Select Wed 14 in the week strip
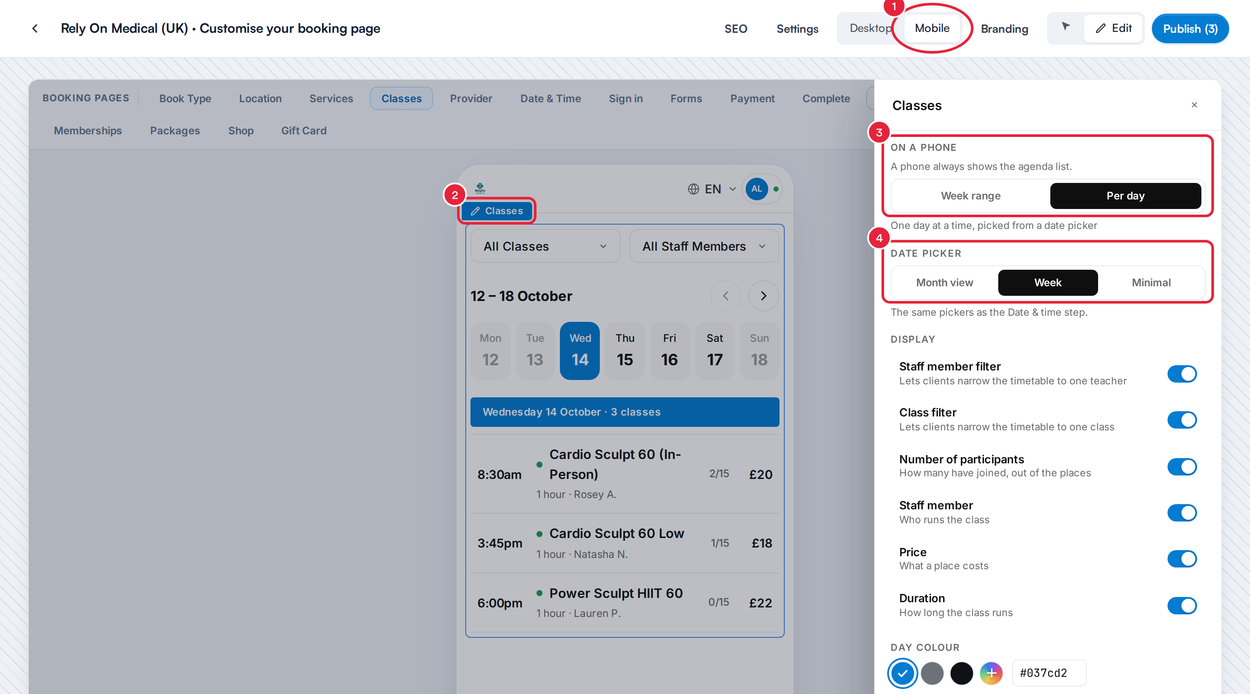The image size is (1250, 694). click(580, 351)
